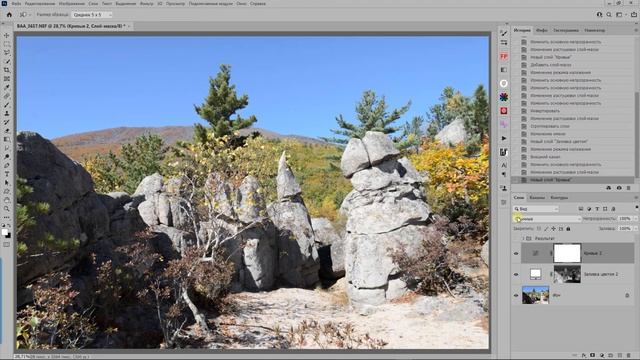Click the opacity value field
The image size is (640, 360).
click(625, 219)
